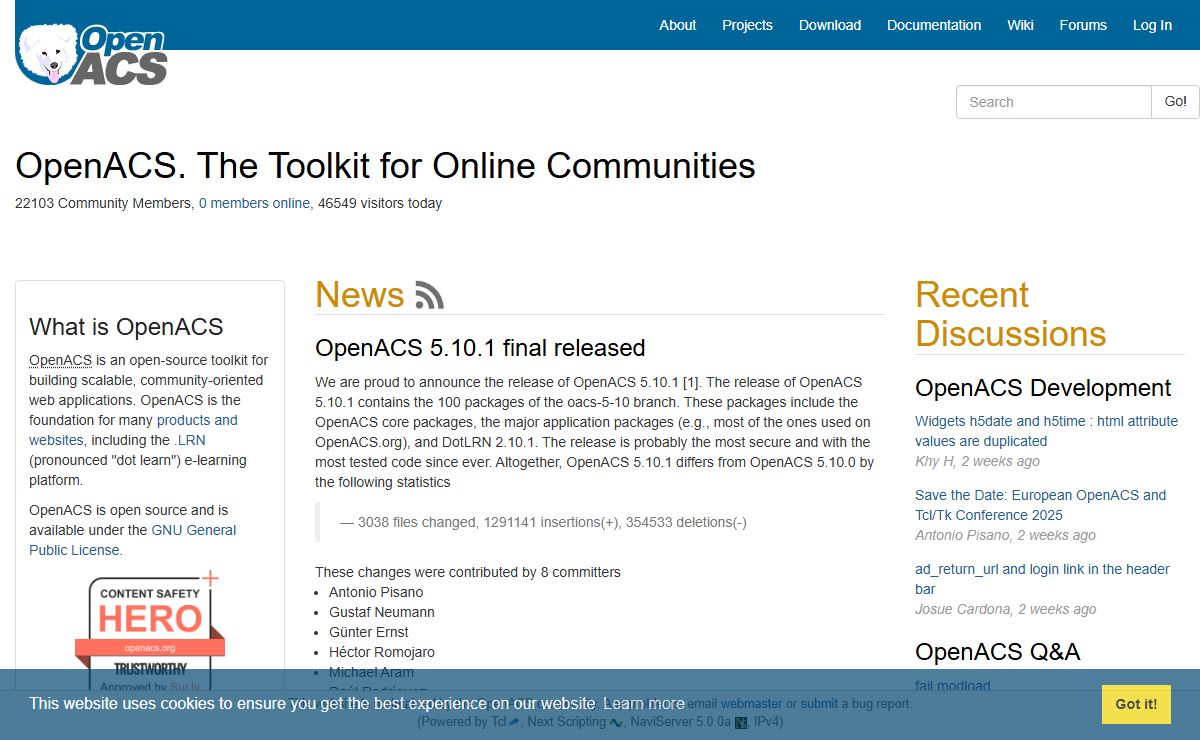Image resolution: width=1200 pixels, height=740 pixels.
Task: Click Gustaf Neumann in committers list
Action: point(382,612)
